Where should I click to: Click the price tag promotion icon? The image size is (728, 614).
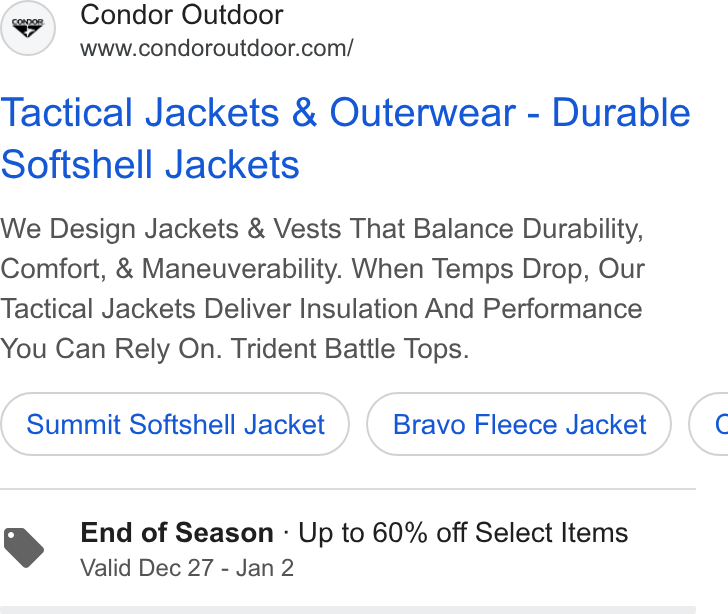(24, 548)
